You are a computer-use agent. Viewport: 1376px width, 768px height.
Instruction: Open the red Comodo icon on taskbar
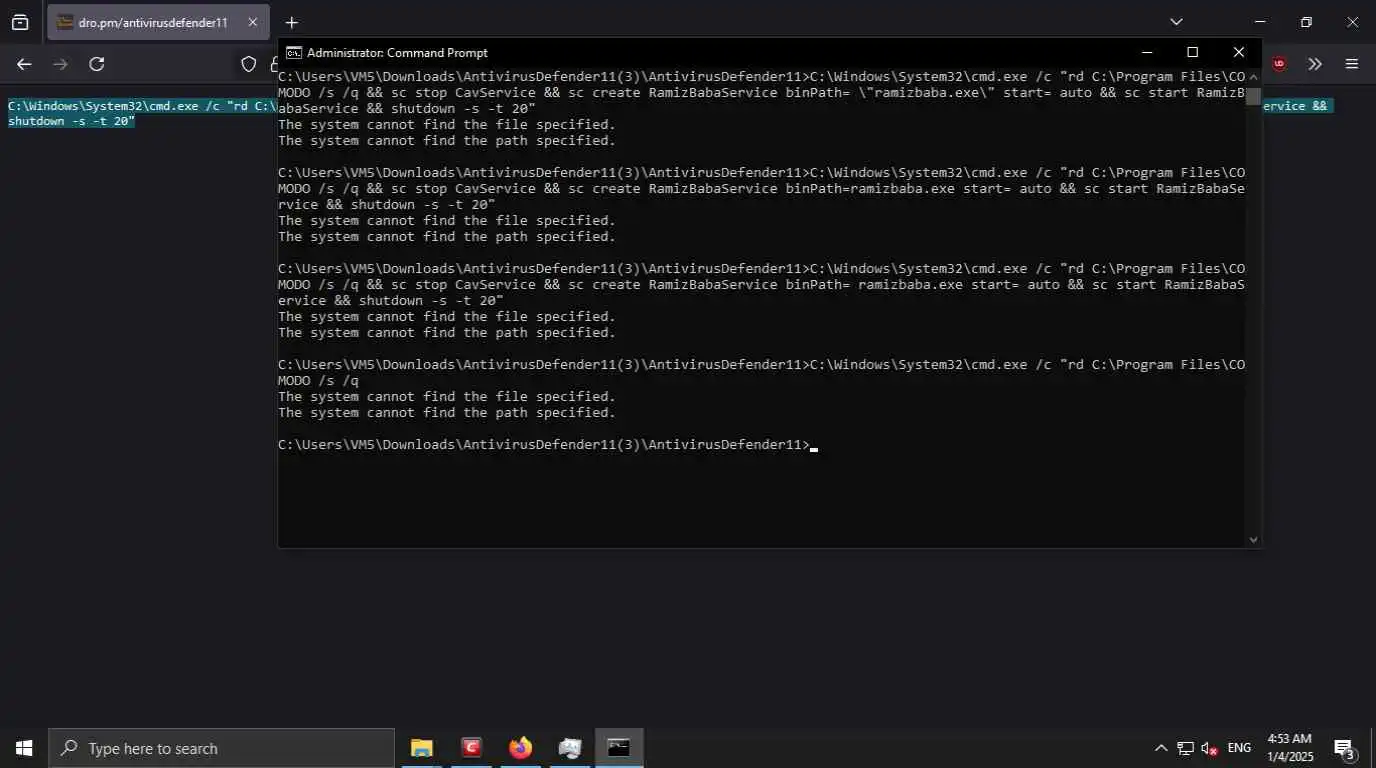pyautogui.click(x=471, y=748)
